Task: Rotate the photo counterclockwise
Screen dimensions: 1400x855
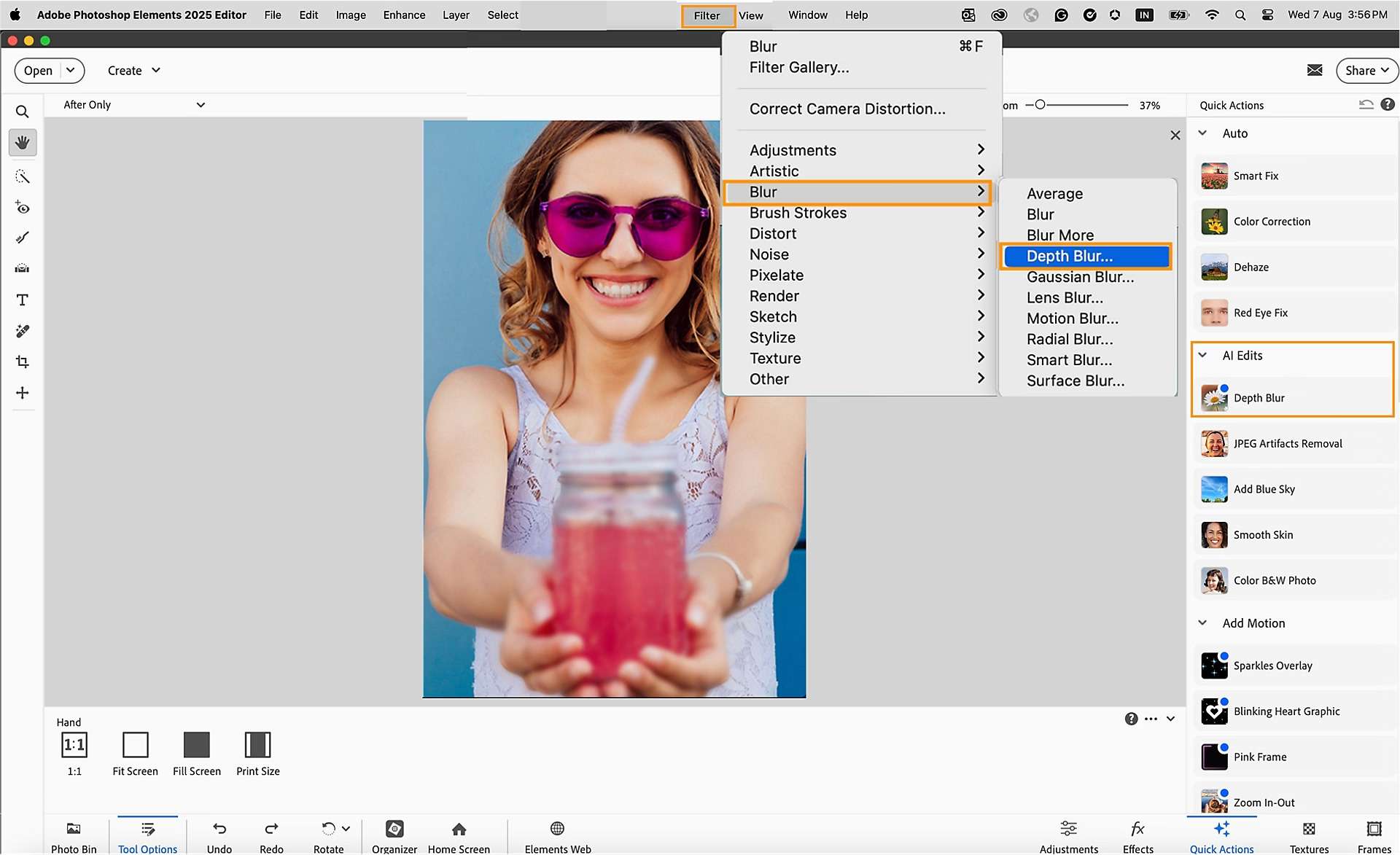Action: point(328,829)
